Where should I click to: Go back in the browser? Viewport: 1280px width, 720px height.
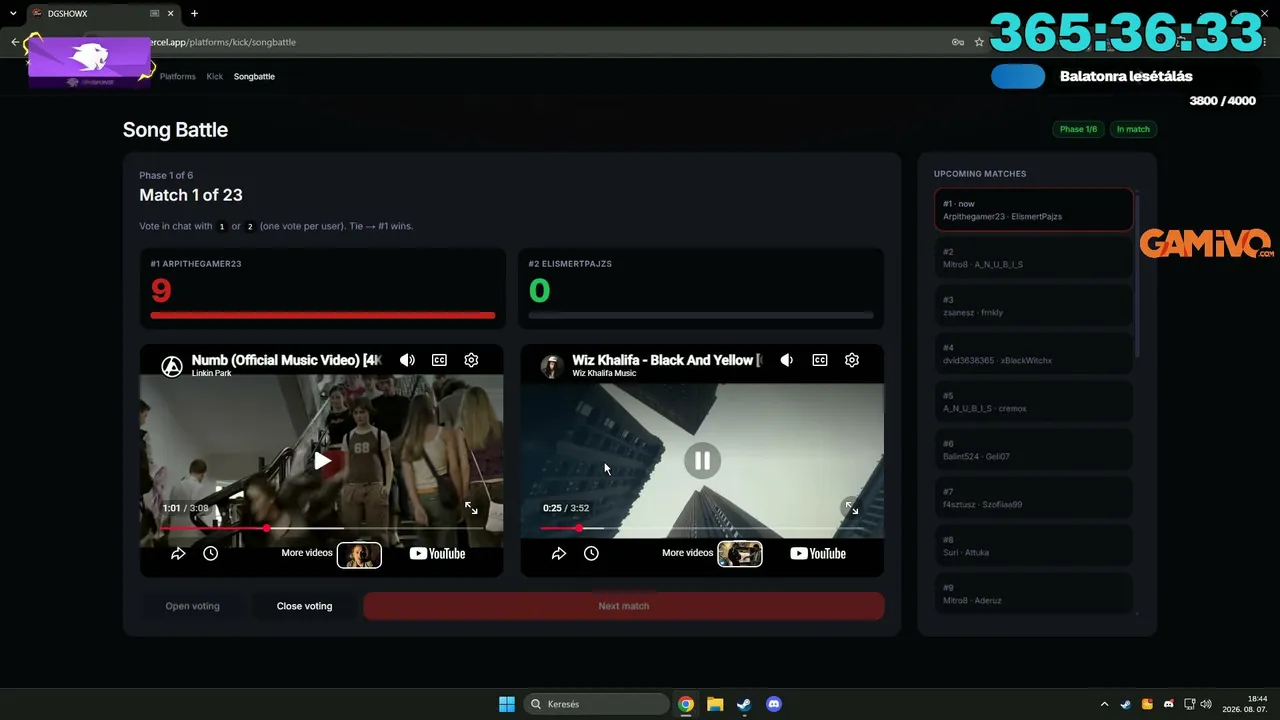pyautogui.click(x=15, y=42)
